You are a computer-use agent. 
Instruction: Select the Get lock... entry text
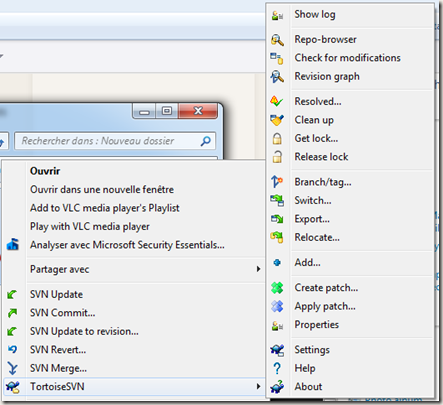(316, 138)
